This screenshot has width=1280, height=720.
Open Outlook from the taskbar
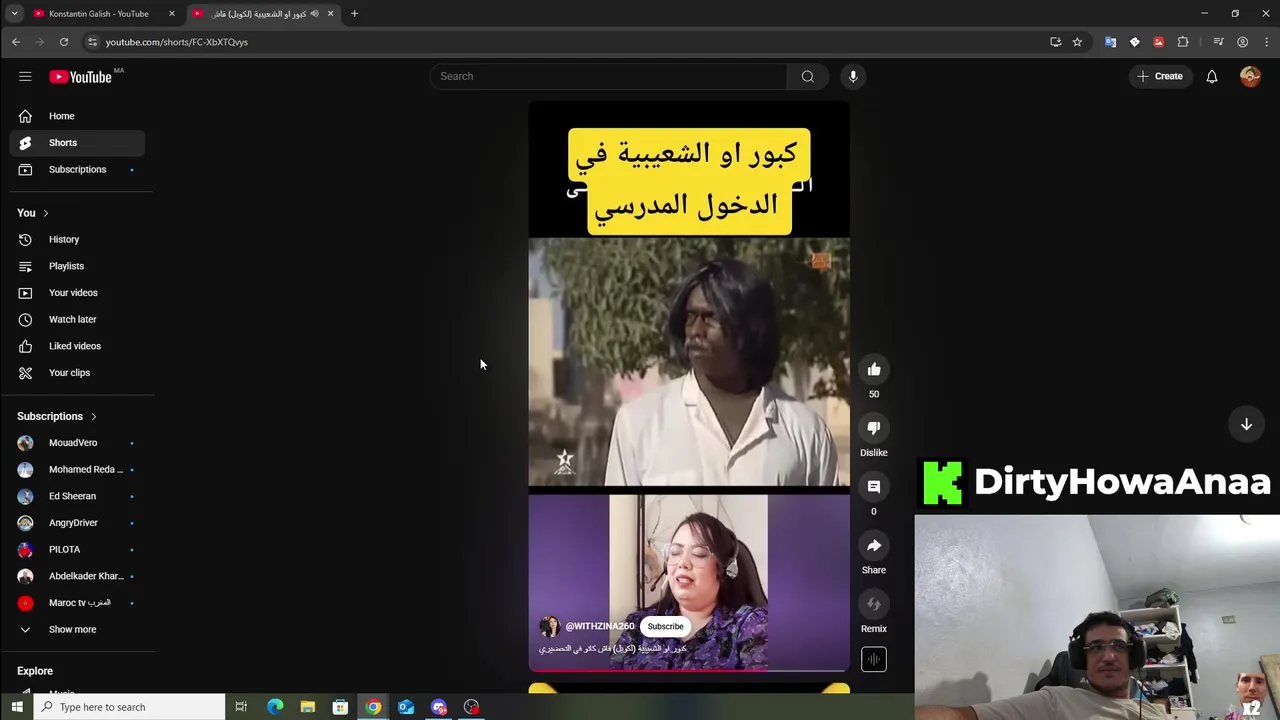coord(406,707)
